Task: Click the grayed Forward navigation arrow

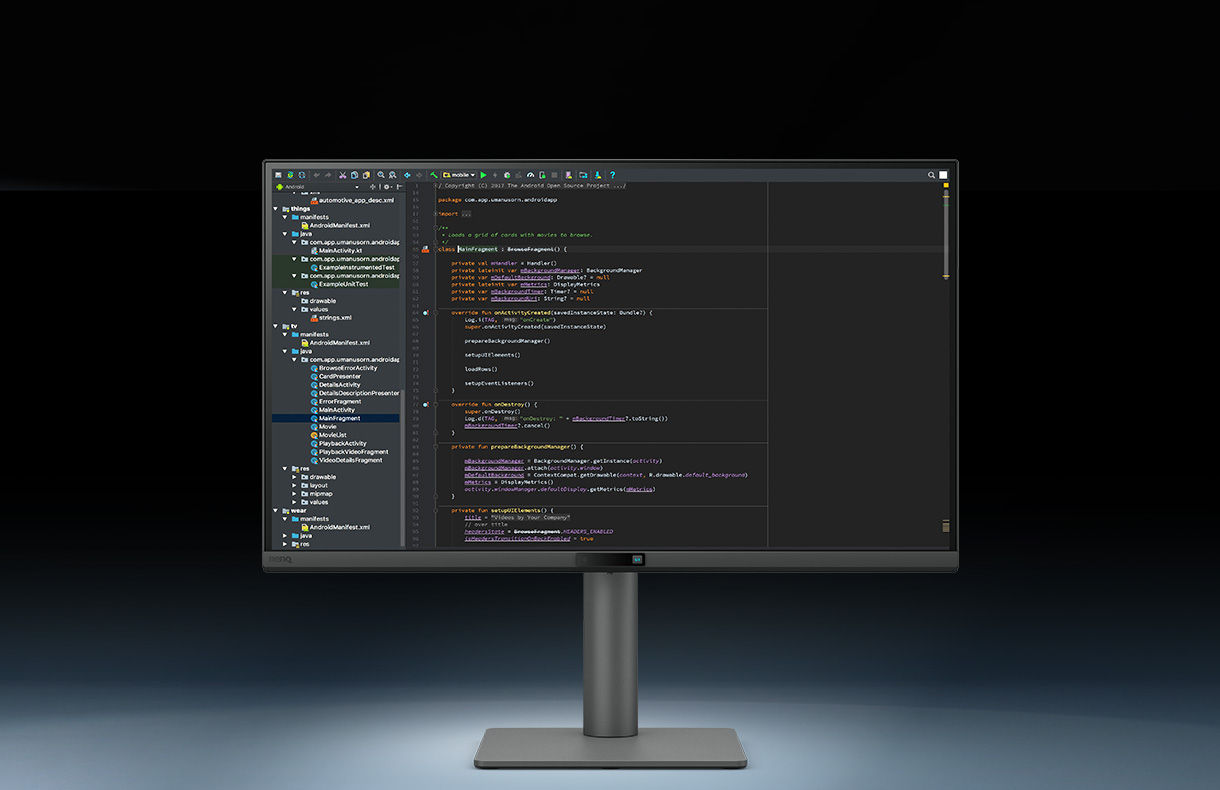Action: tap(419, 175)
